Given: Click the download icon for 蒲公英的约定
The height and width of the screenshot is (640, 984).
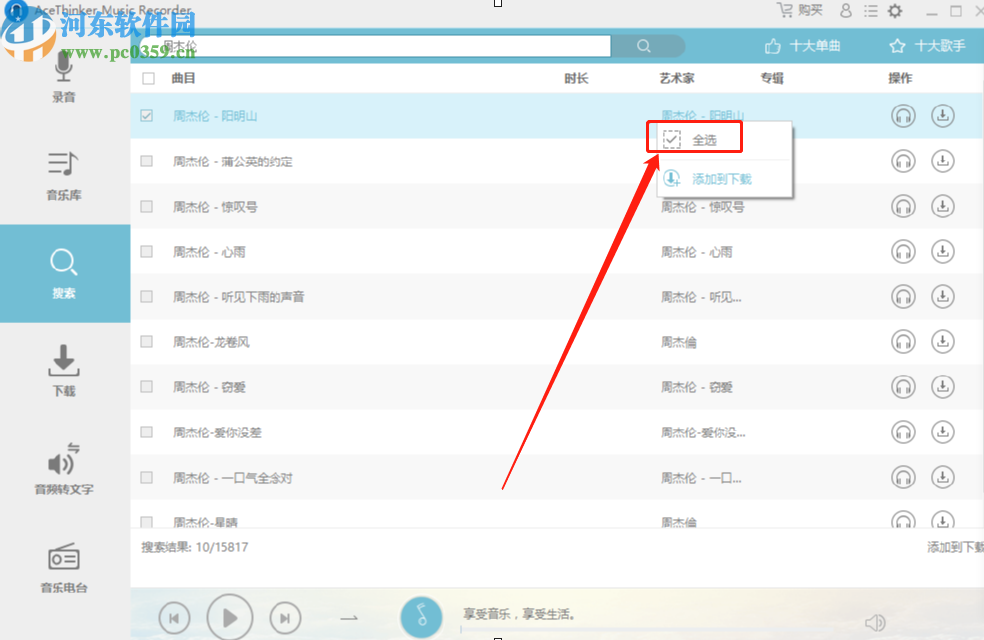Looking at the screenshot, I should (943, 161).
